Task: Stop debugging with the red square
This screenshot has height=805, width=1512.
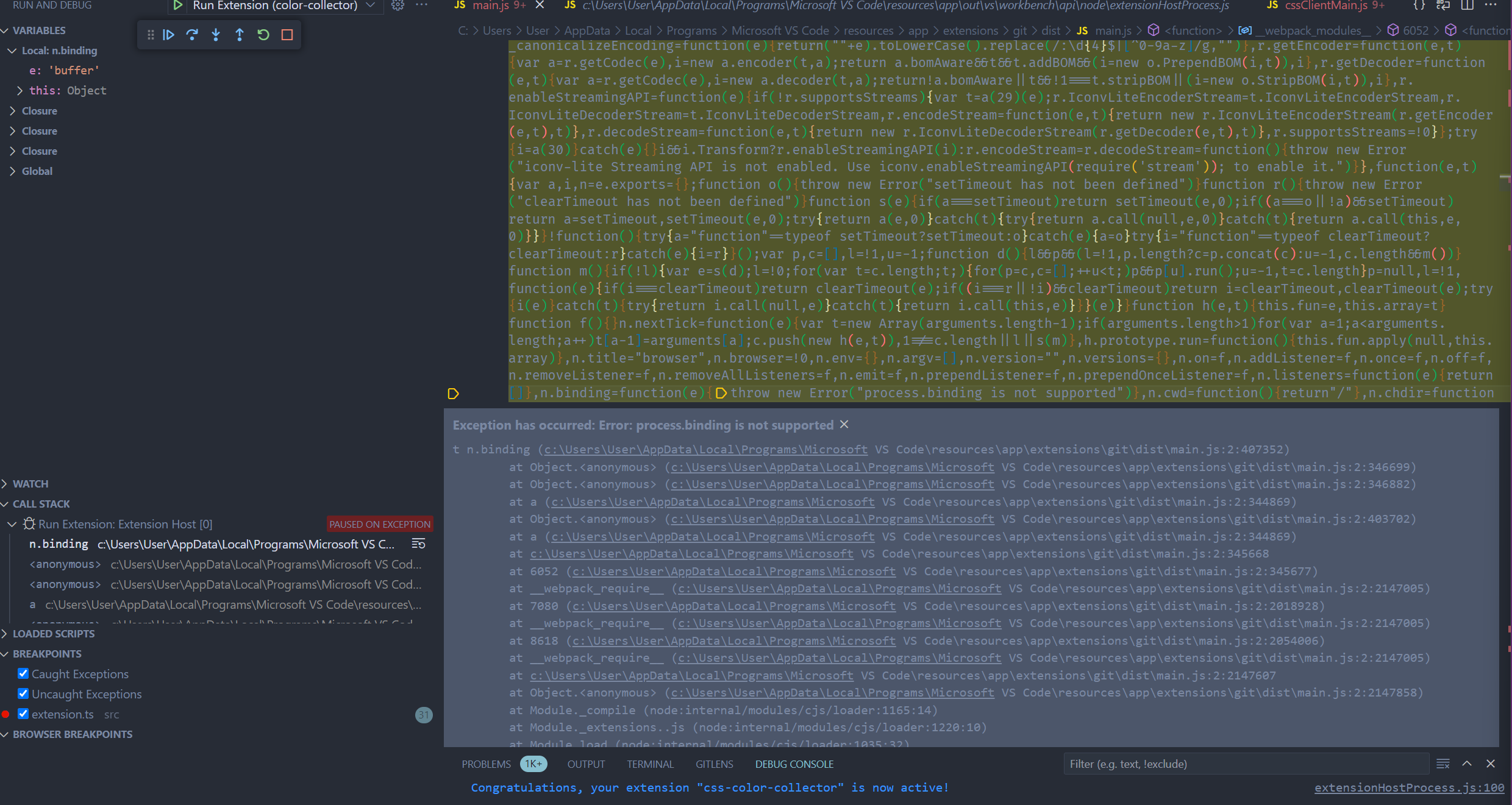Action: [x=287, y=35]
